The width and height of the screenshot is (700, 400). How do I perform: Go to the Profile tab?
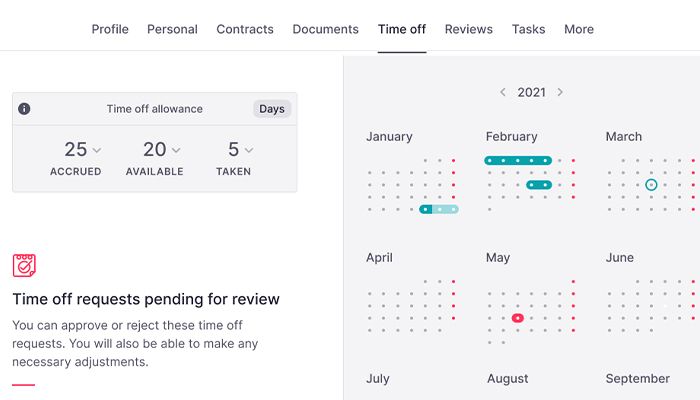click(110, 29)
